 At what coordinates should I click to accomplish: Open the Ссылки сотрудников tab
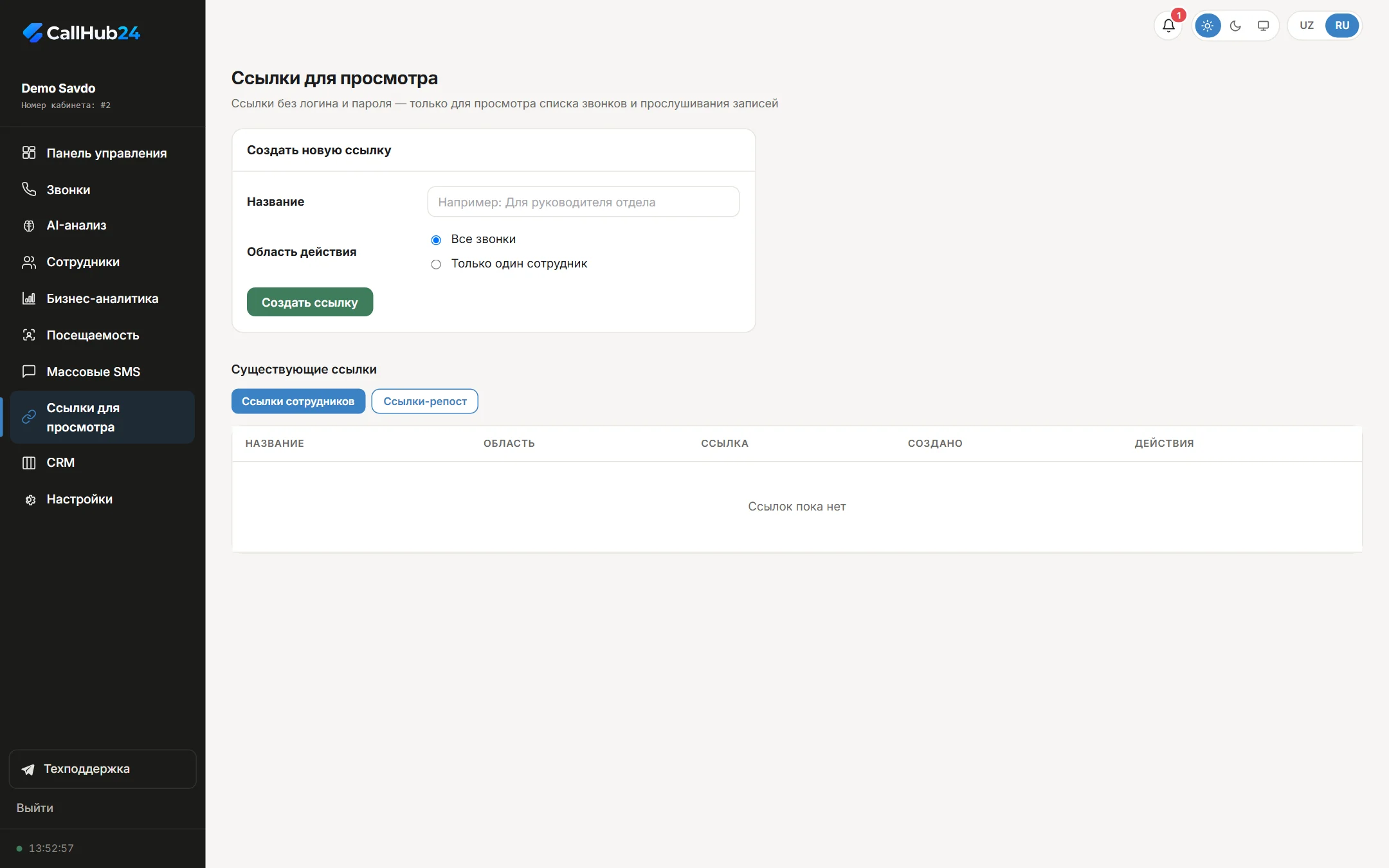click(x=298, y=401)
